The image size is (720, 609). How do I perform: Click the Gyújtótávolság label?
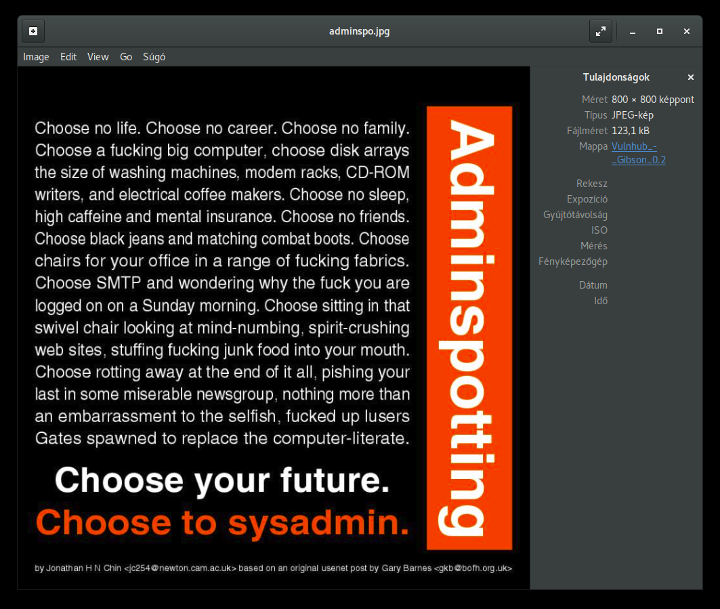575,214
